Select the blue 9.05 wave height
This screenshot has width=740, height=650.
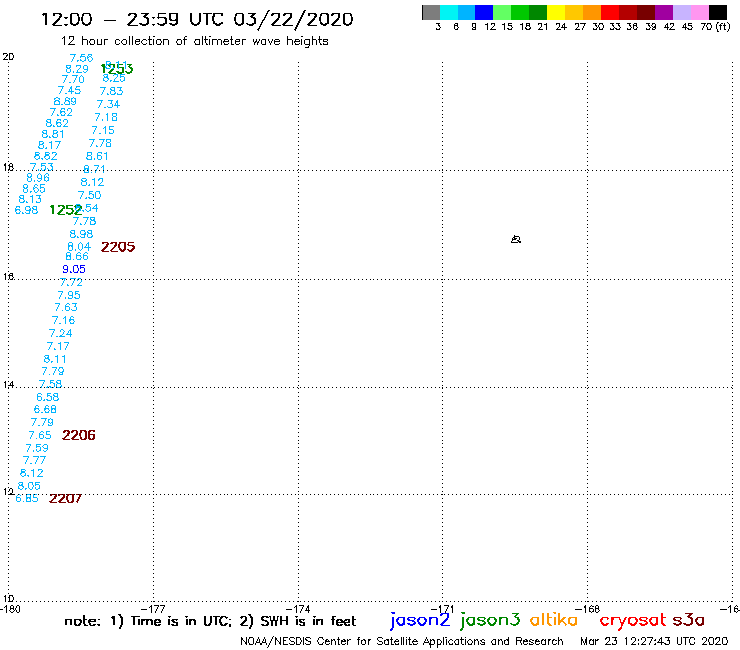74,269
